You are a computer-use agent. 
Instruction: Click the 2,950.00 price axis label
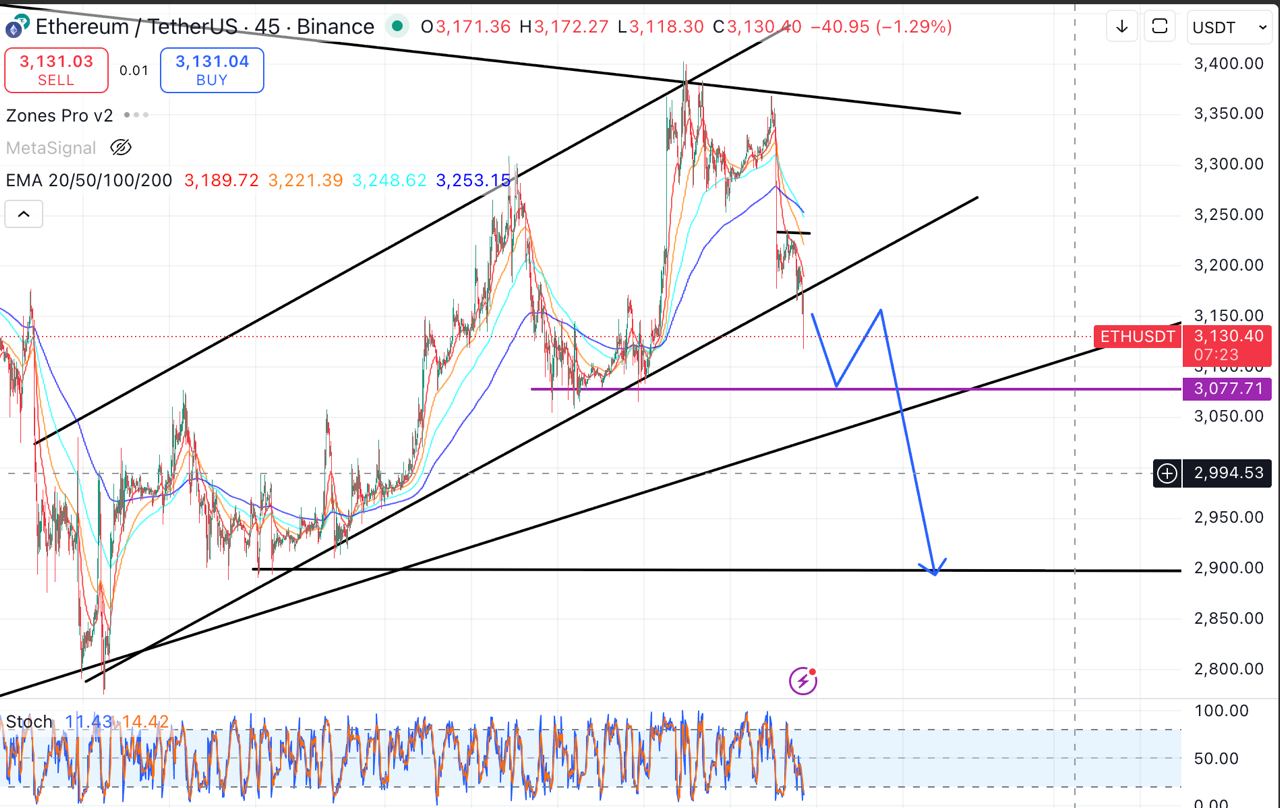tap(1229, 517)
